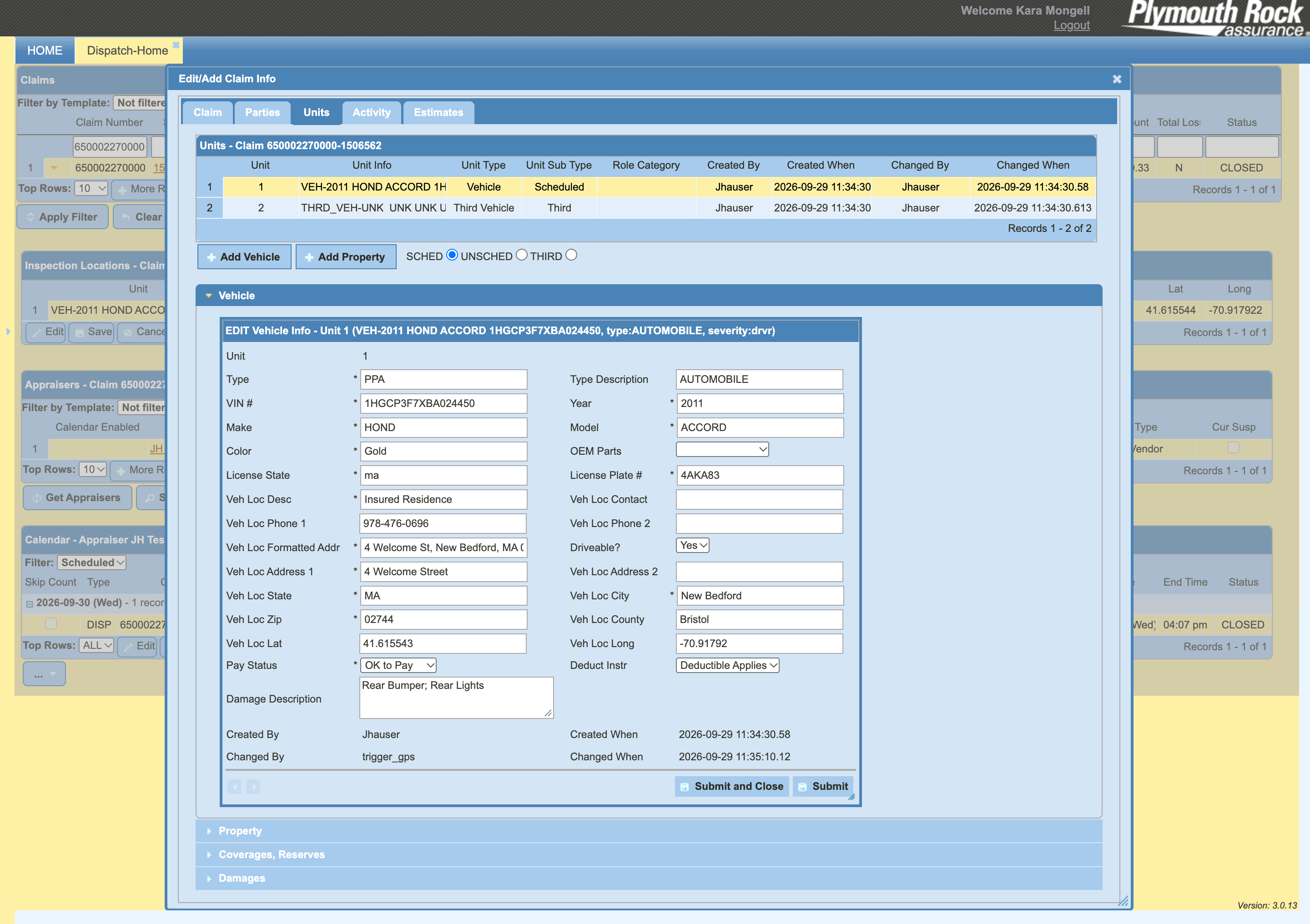Close the Edit/Add Claim Info dialog
The height and width of the screenshot is (924, 1310).
1117,79
